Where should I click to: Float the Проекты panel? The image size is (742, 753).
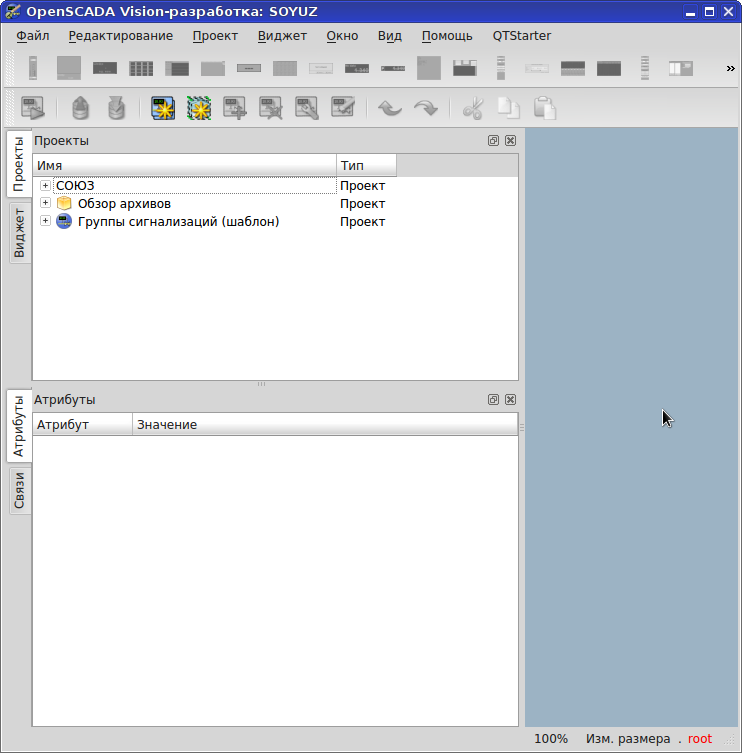493,141
